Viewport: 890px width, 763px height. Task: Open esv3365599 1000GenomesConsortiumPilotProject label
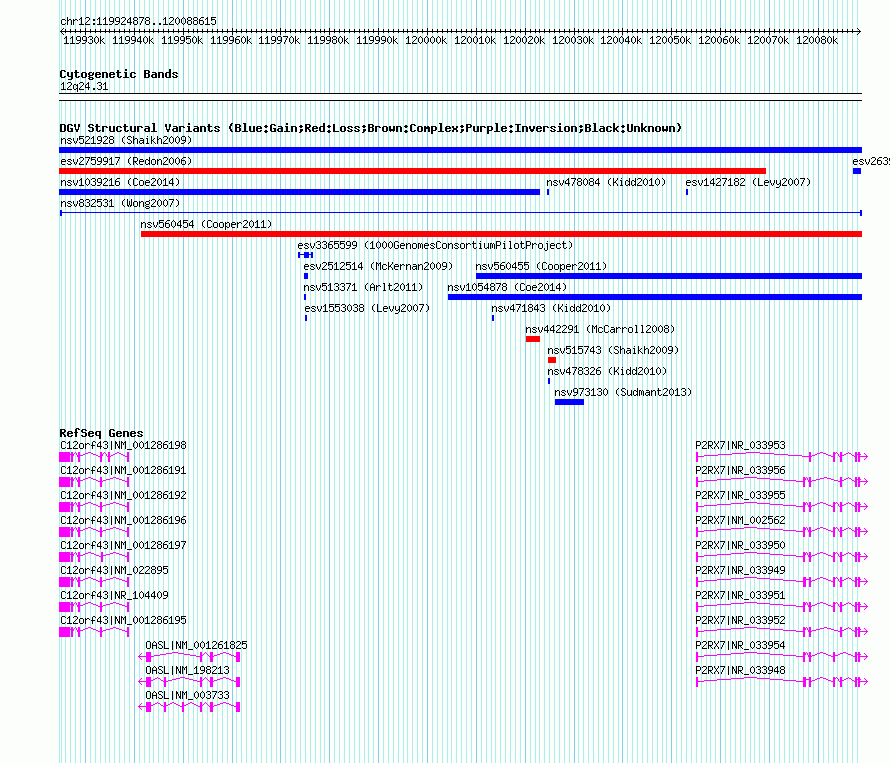(435, 245)
